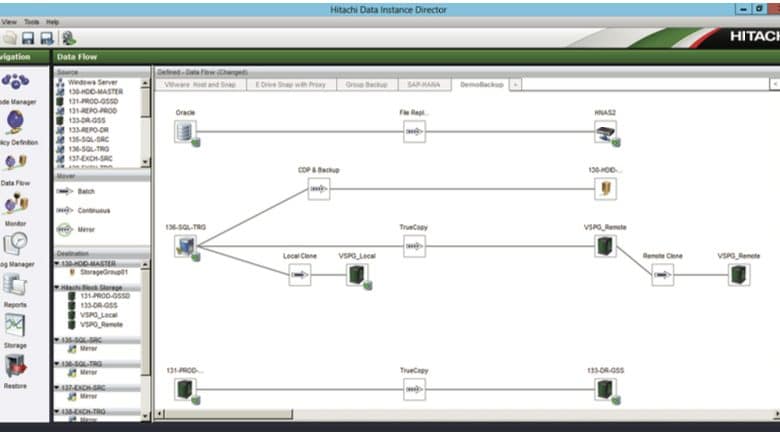Select the CDP & Backup mover node
780x437 pixels.
tap(318, 189)
